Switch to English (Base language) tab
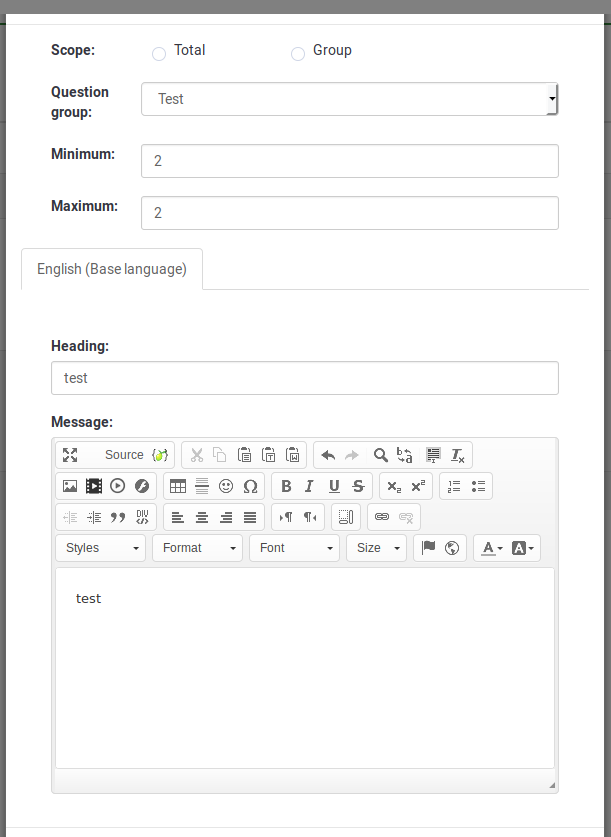 pos(112,269)
